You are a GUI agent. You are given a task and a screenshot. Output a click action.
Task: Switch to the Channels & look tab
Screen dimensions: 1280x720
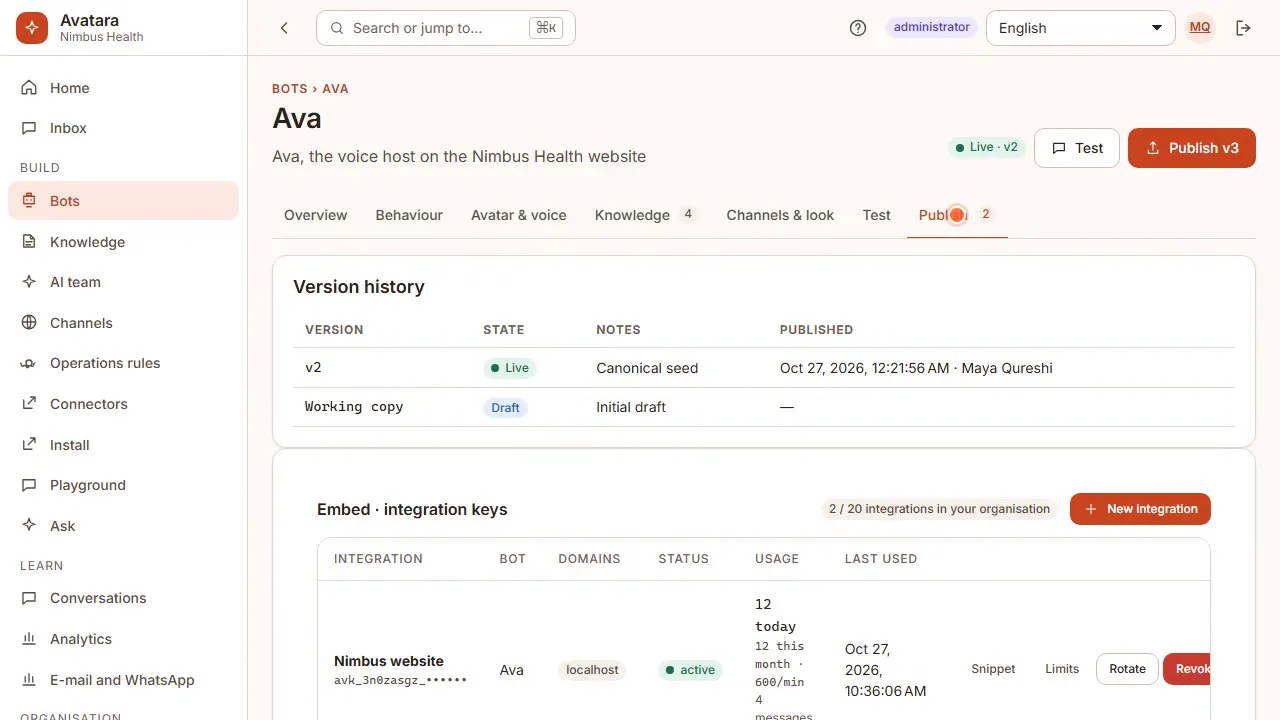[780, 215]
